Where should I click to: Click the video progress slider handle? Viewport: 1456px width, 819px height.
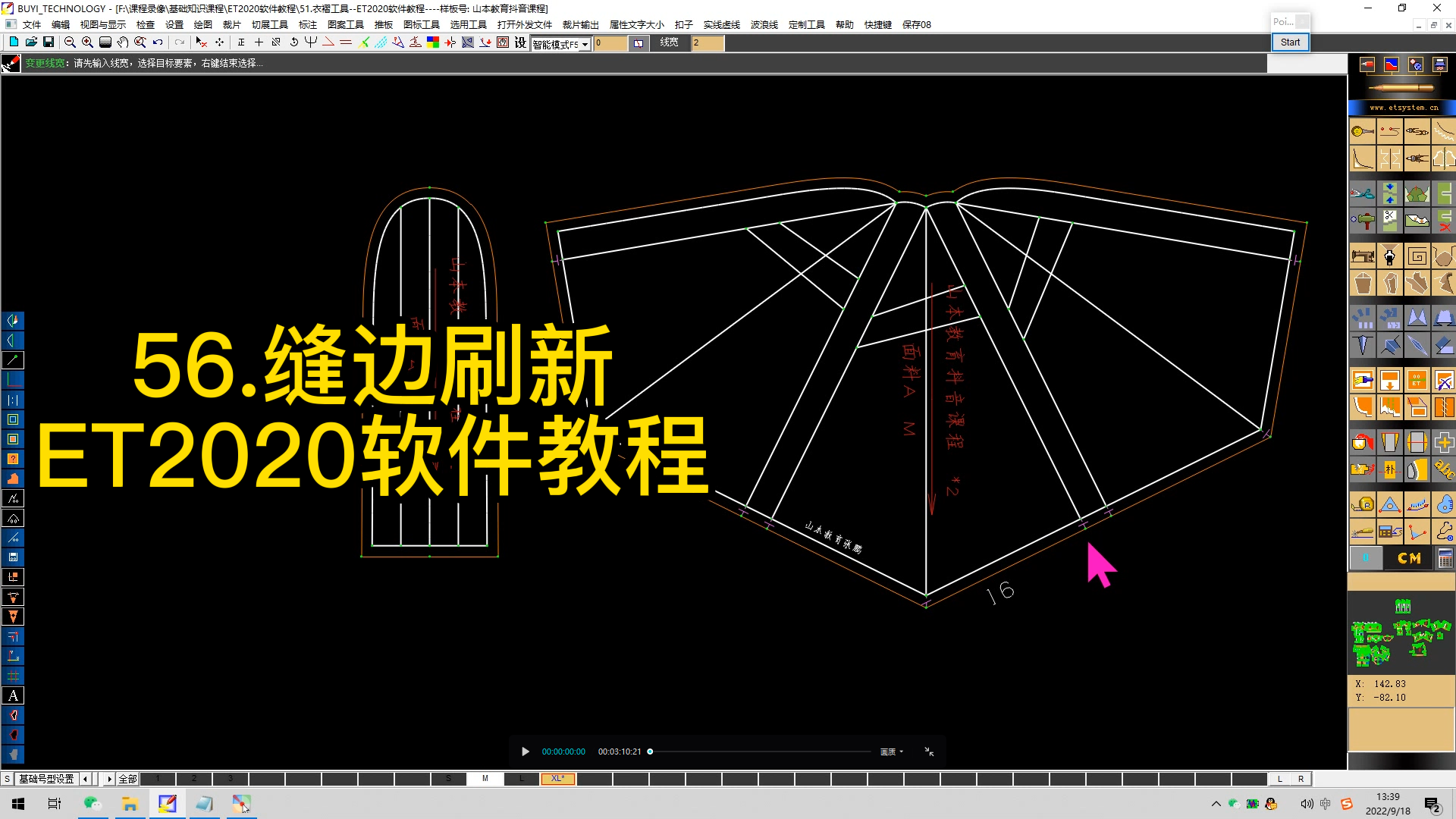point(650,752)
